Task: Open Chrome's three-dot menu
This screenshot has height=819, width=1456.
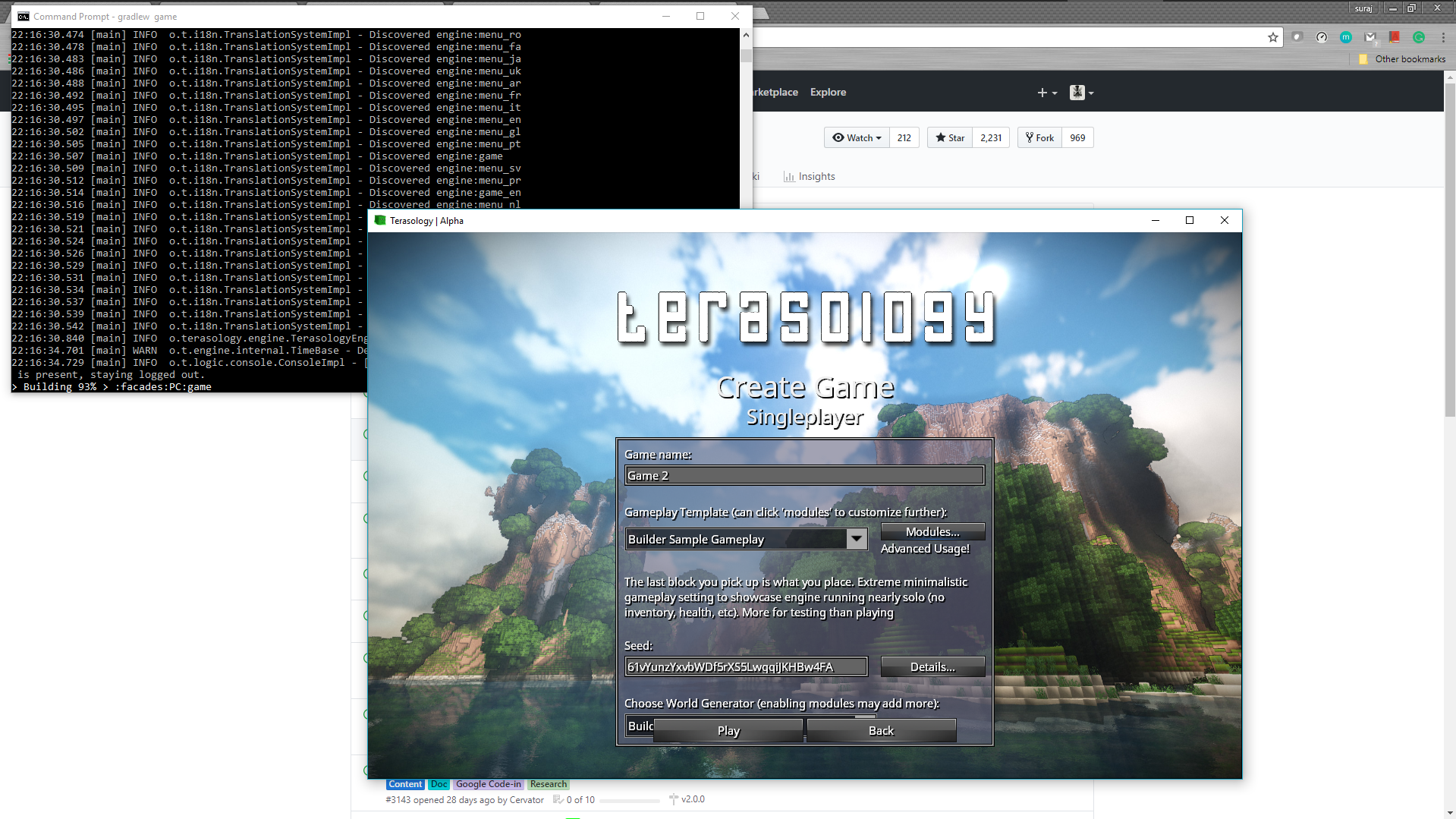Action: (x=1443, y=37)
